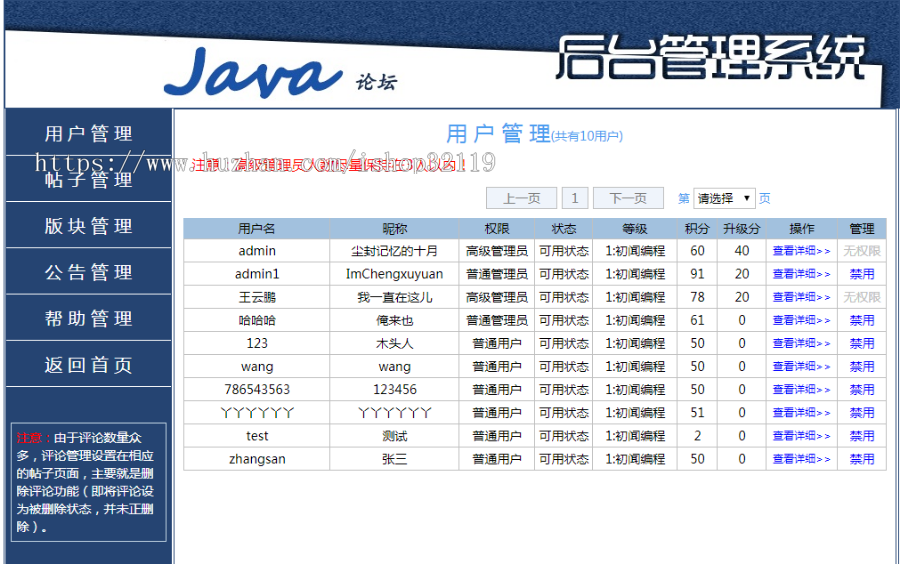Click 禁用 for the user with 51 points
This screenshot has width=900, height=564.
[862, 413]
